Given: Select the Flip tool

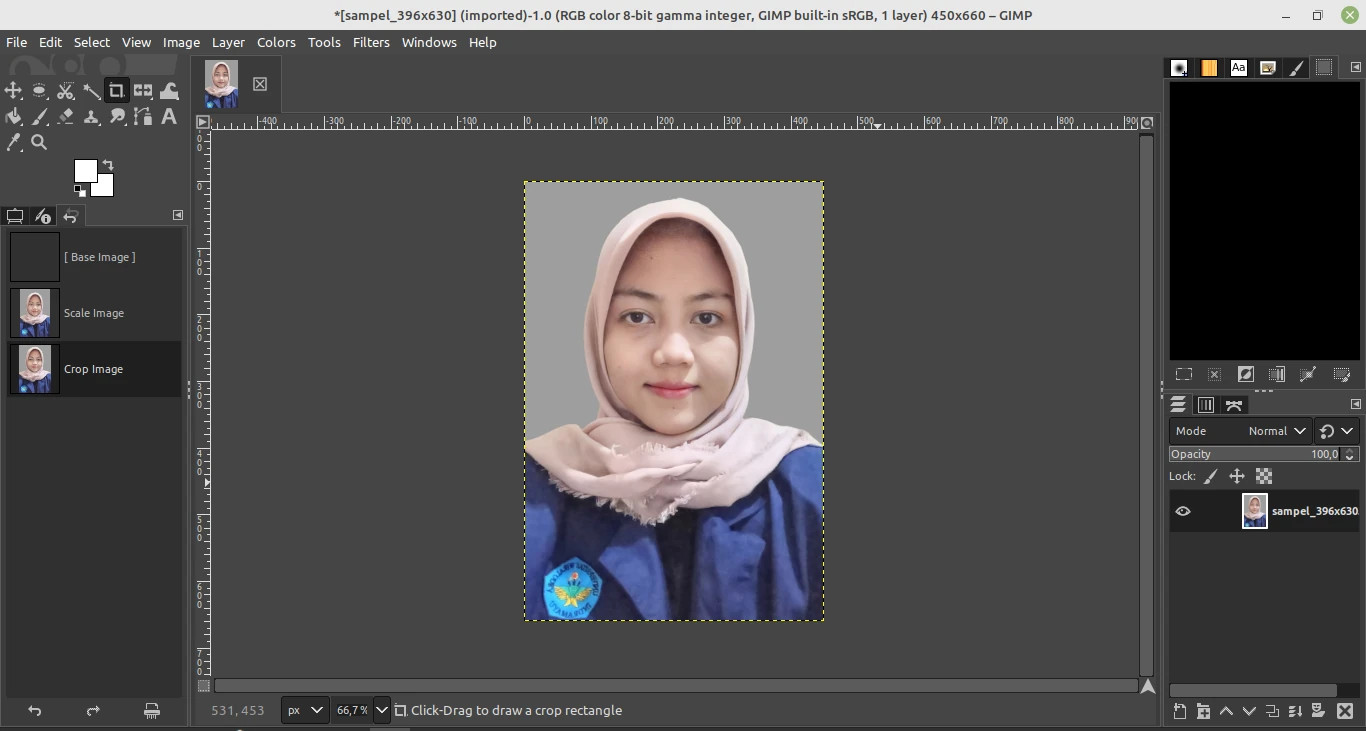Looking at the screenshot, I should [x=143, y=91].
